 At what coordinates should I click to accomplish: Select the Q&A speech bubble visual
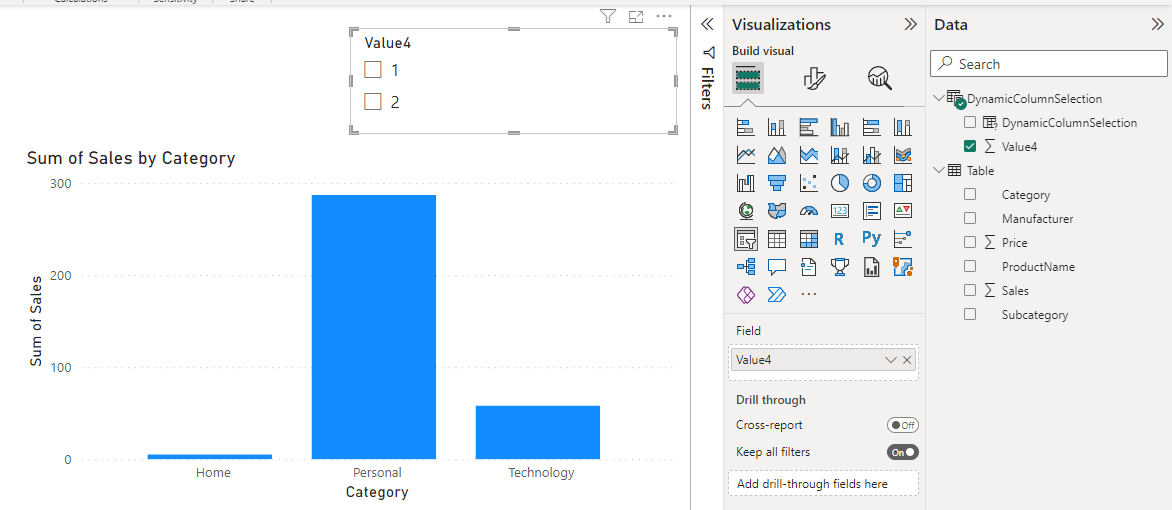[777, 266]
